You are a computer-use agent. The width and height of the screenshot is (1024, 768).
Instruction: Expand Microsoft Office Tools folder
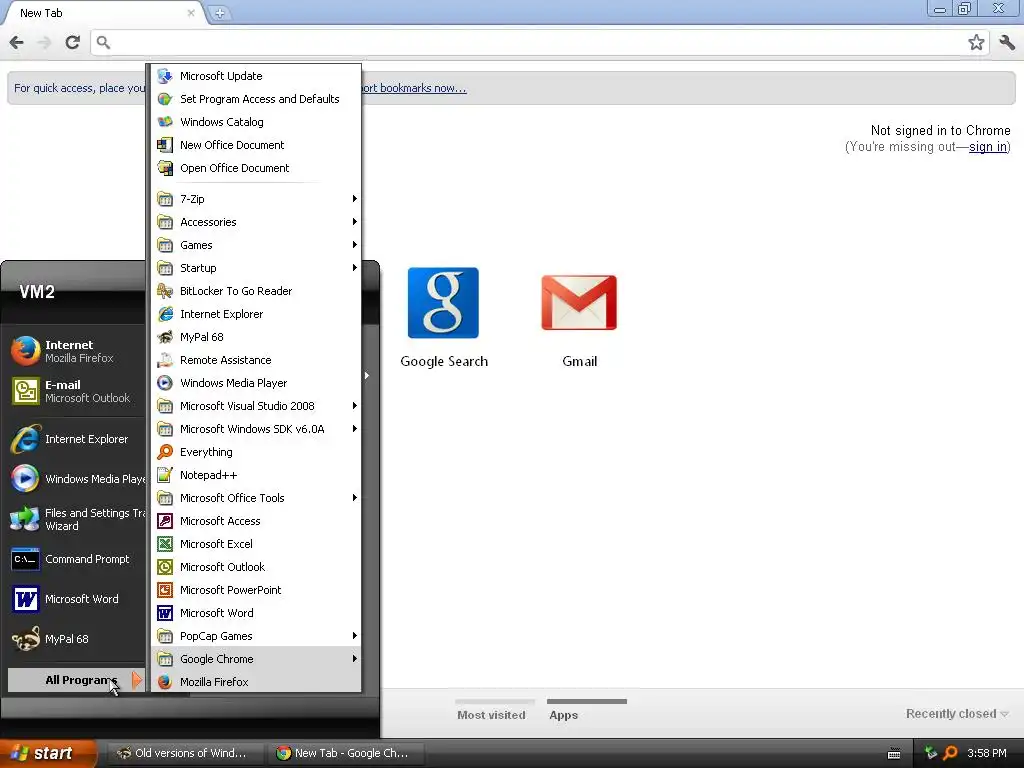click(x=256, y=498)
